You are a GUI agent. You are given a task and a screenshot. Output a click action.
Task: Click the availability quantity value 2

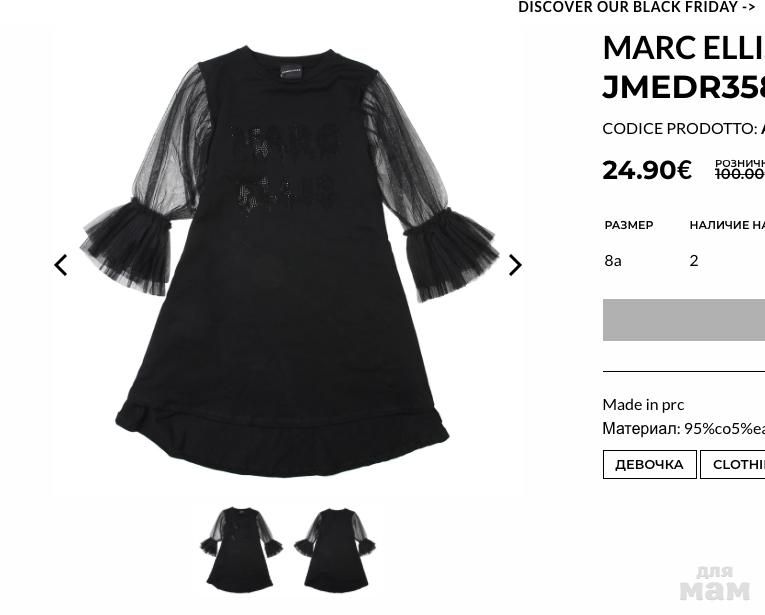(x=694, y=260)
